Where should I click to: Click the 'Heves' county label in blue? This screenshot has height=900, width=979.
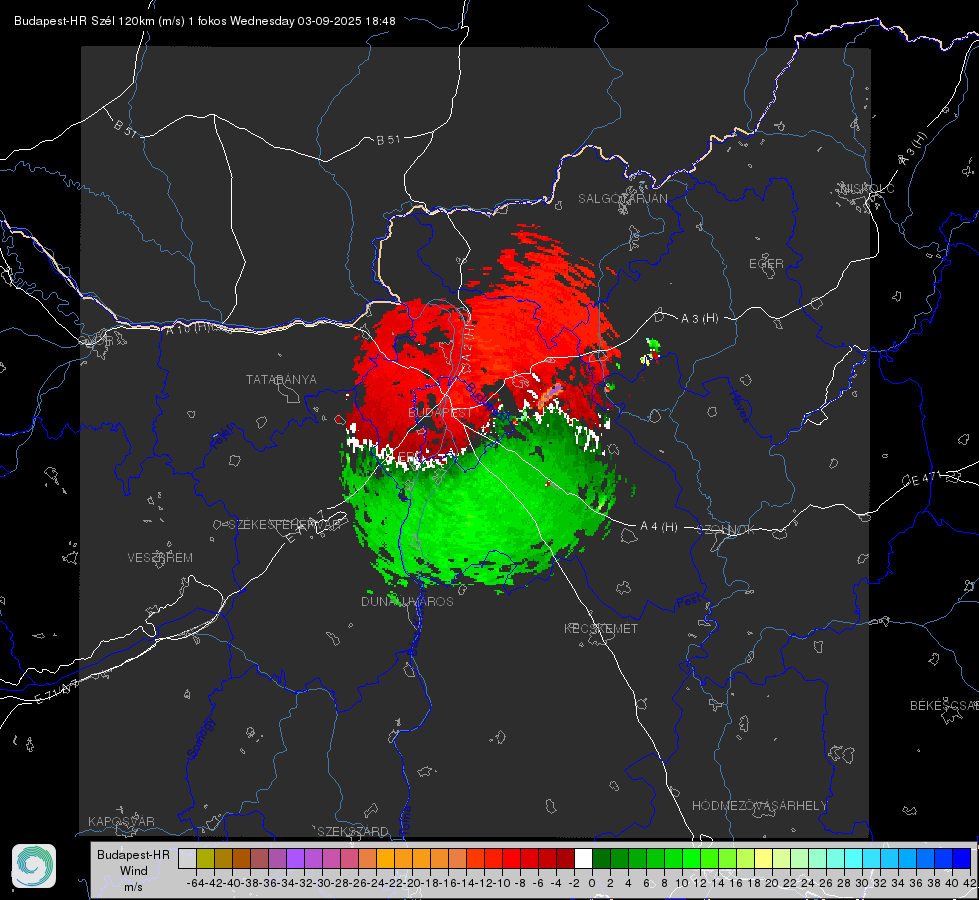[739, 406]
